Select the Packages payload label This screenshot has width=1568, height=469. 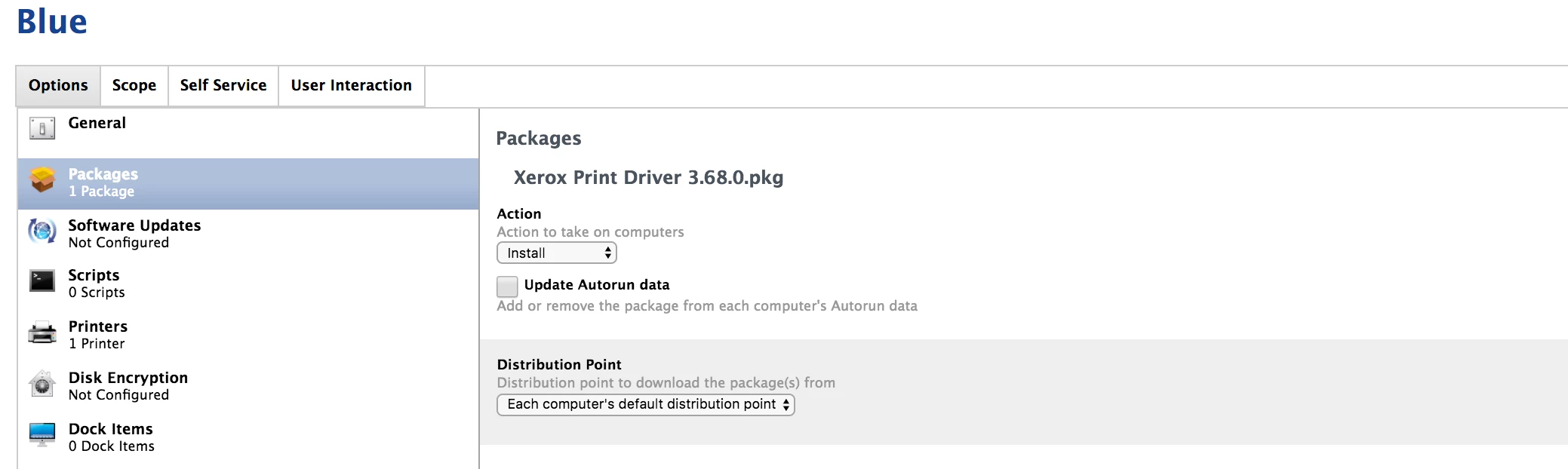tap(103, 174)
